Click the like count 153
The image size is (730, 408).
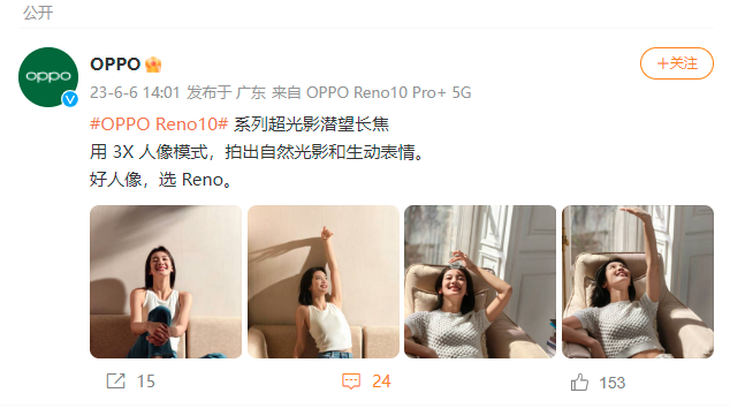tap(612, 383)
